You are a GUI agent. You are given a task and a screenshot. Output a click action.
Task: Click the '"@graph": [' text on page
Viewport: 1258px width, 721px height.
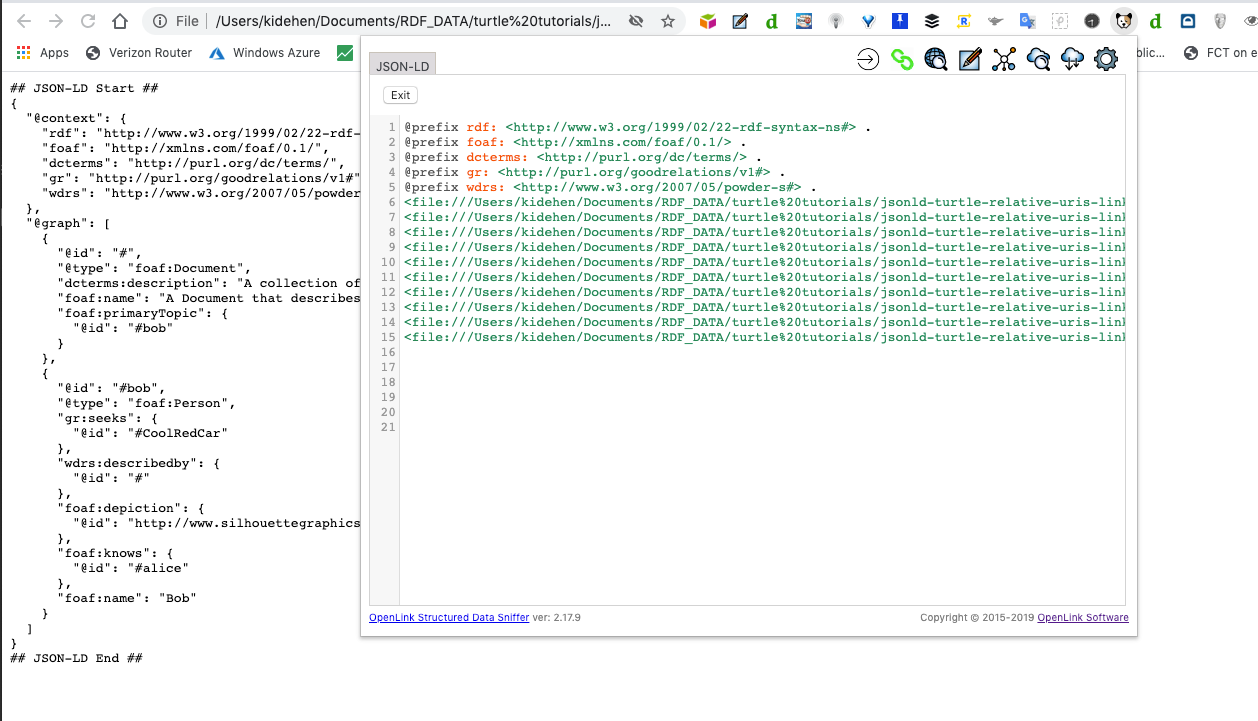68,223
